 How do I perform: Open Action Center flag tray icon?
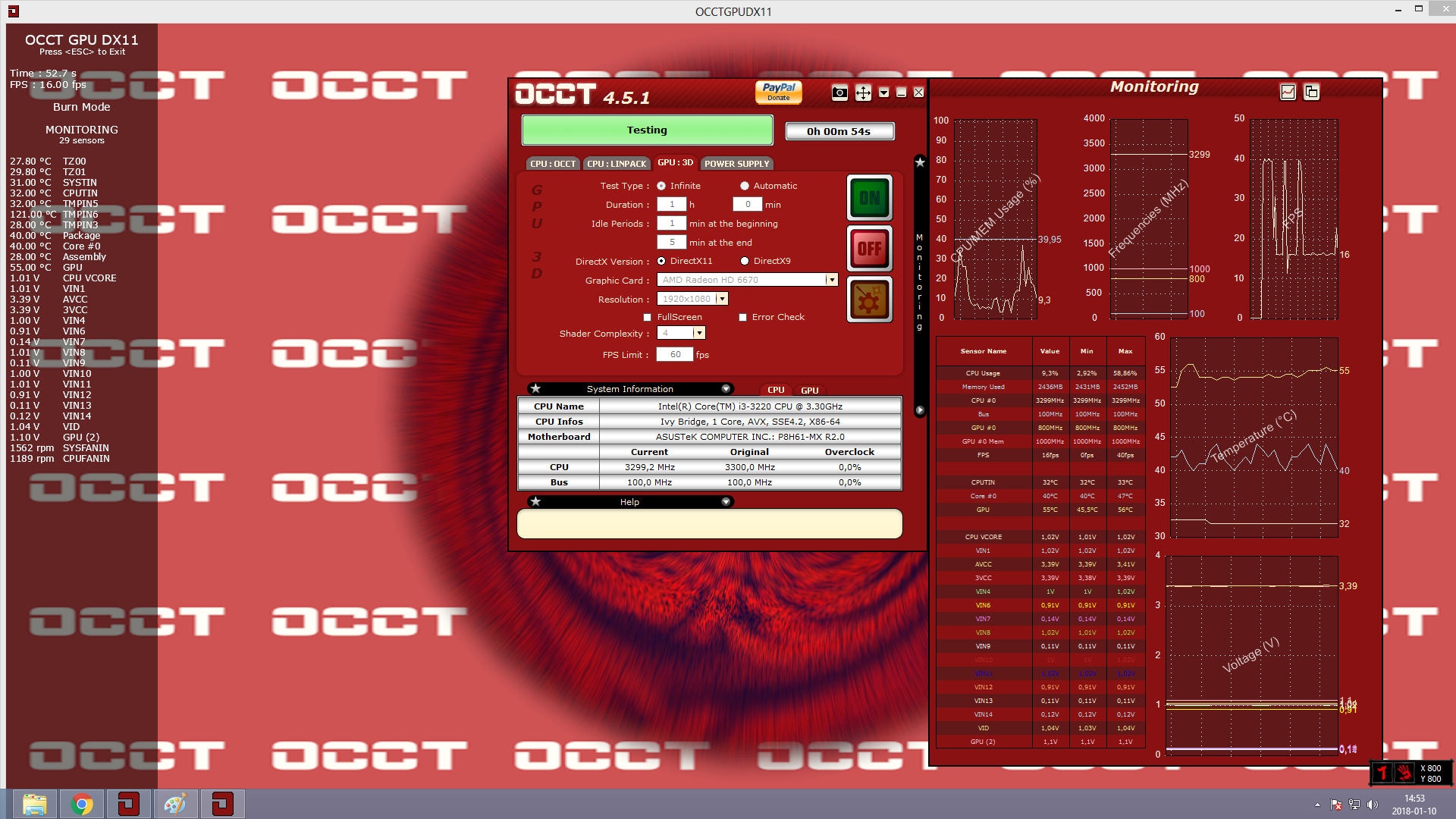[1336, 805]
